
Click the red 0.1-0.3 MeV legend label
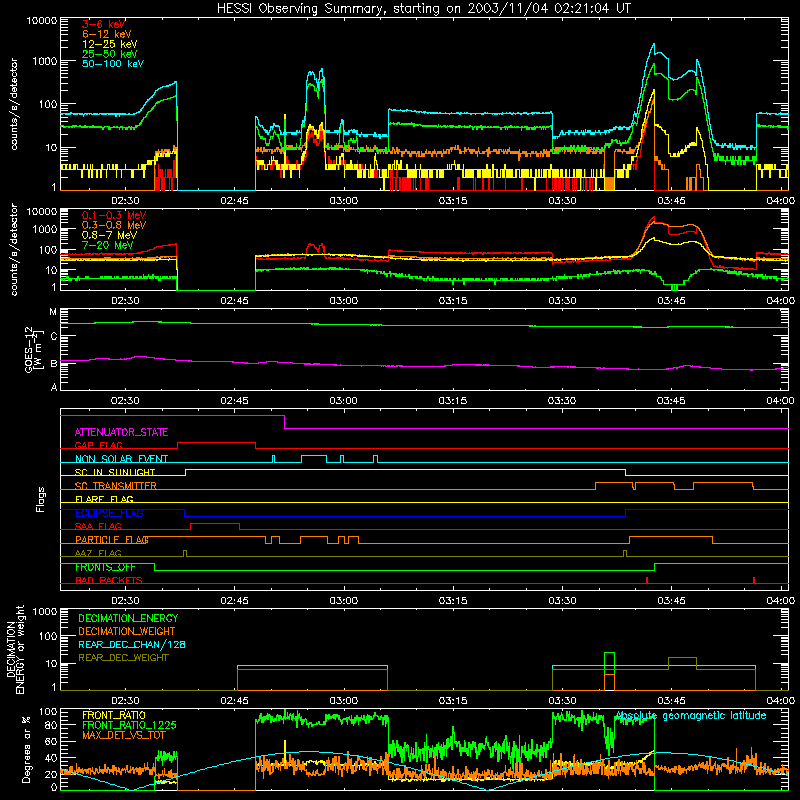[114, 215]
